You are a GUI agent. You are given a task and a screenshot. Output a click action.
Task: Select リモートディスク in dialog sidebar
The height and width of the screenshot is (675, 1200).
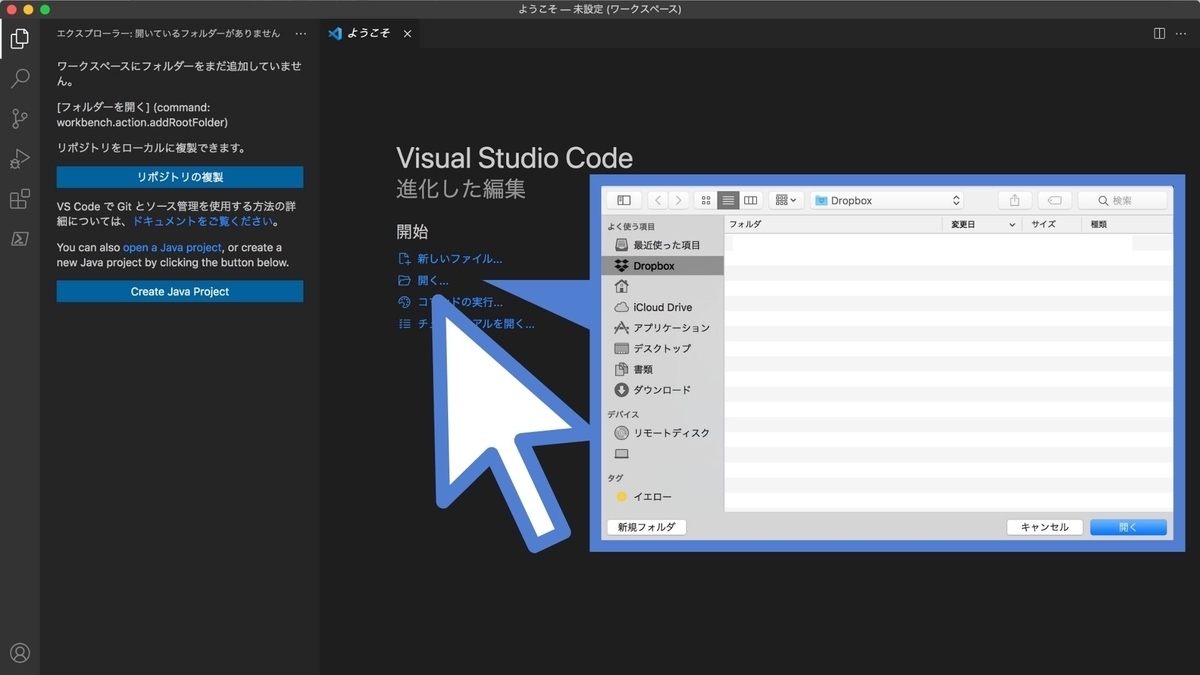click(662, 433)
